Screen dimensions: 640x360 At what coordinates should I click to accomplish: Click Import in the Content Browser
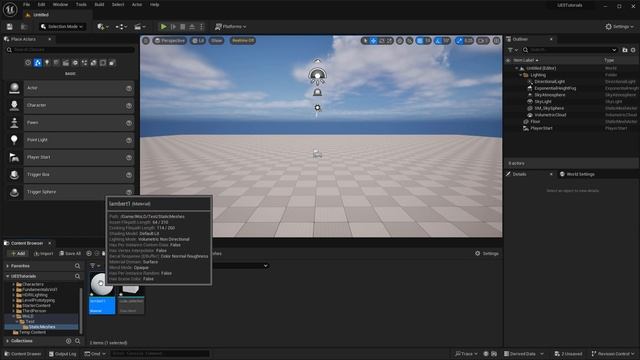click(43, 253)
